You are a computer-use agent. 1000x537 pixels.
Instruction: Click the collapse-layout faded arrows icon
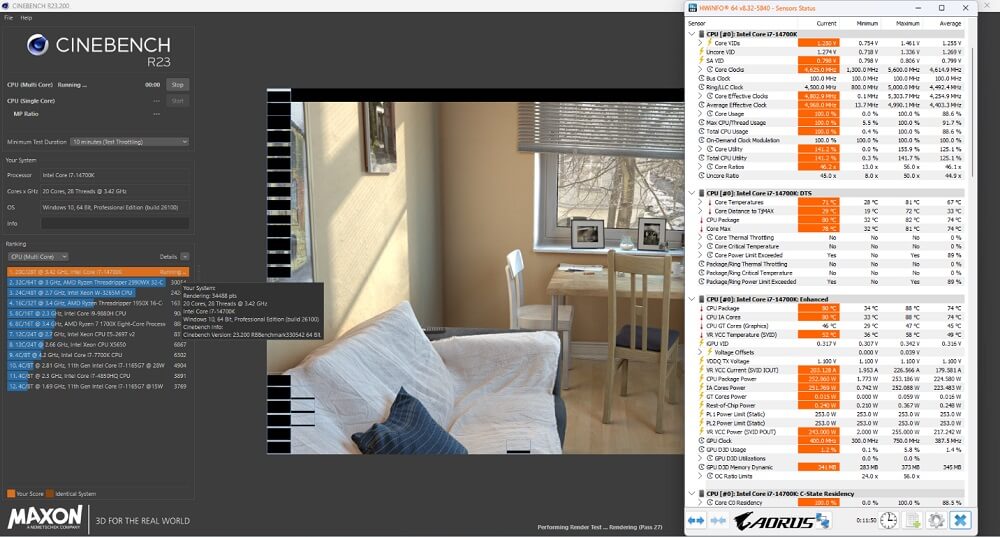[x=718, y=520]
